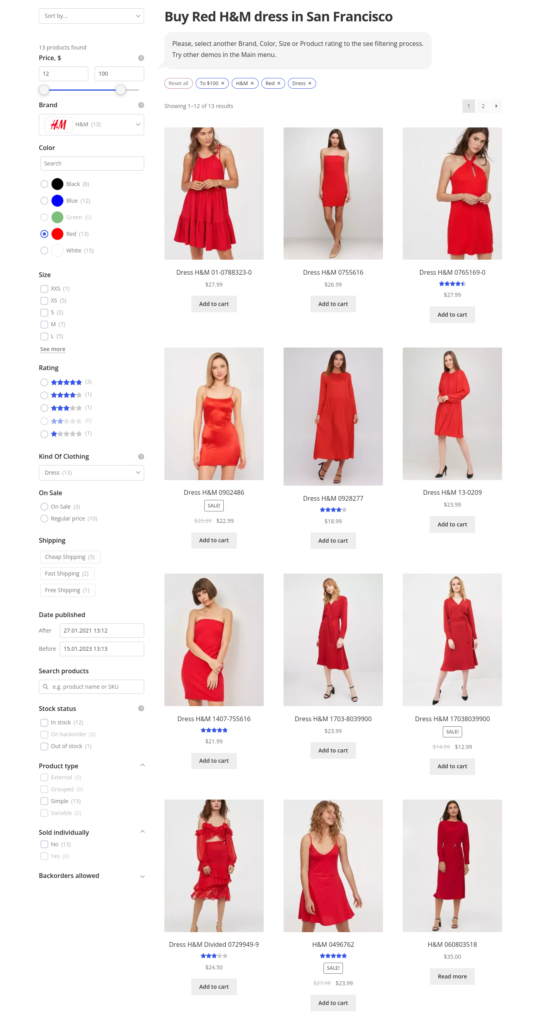Click the Color search input field
Image resolution: width=535 pixels, height=1024 pixels.
coord(91,163)
